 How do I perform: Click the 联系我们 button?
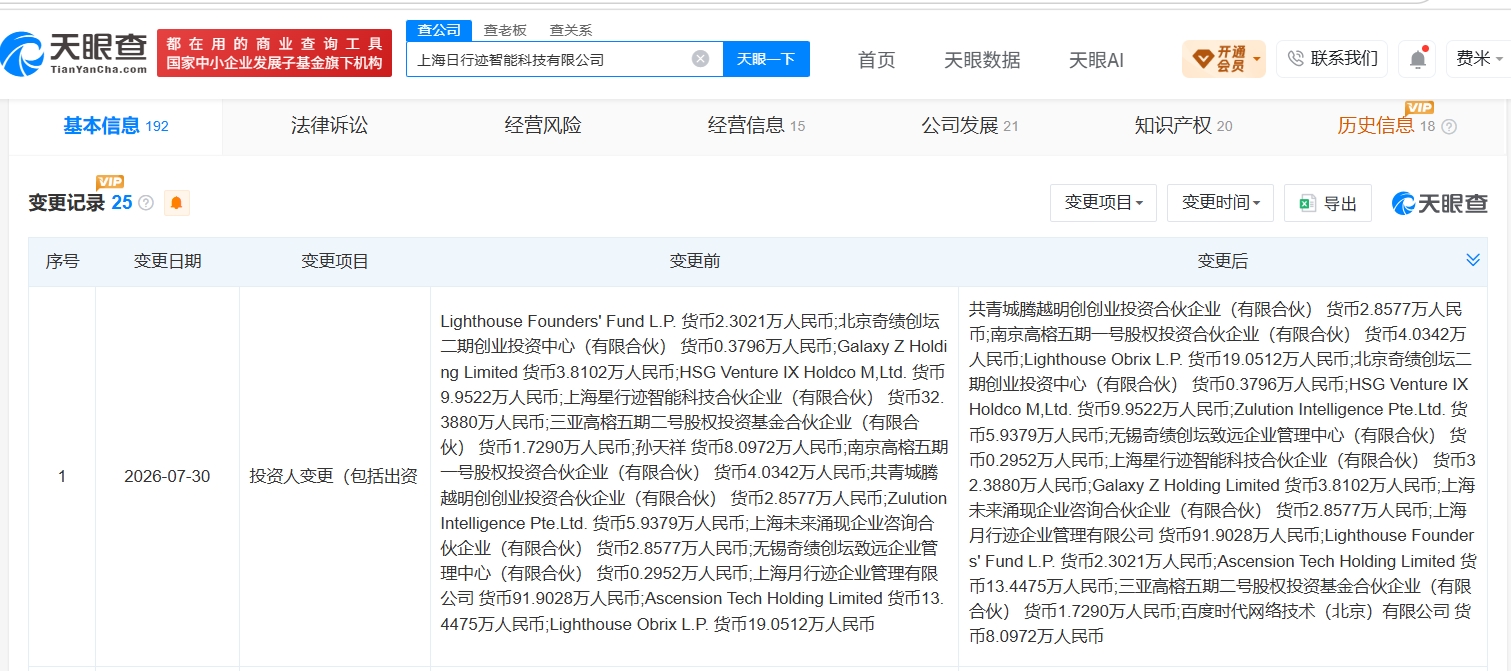(1332, 59)
